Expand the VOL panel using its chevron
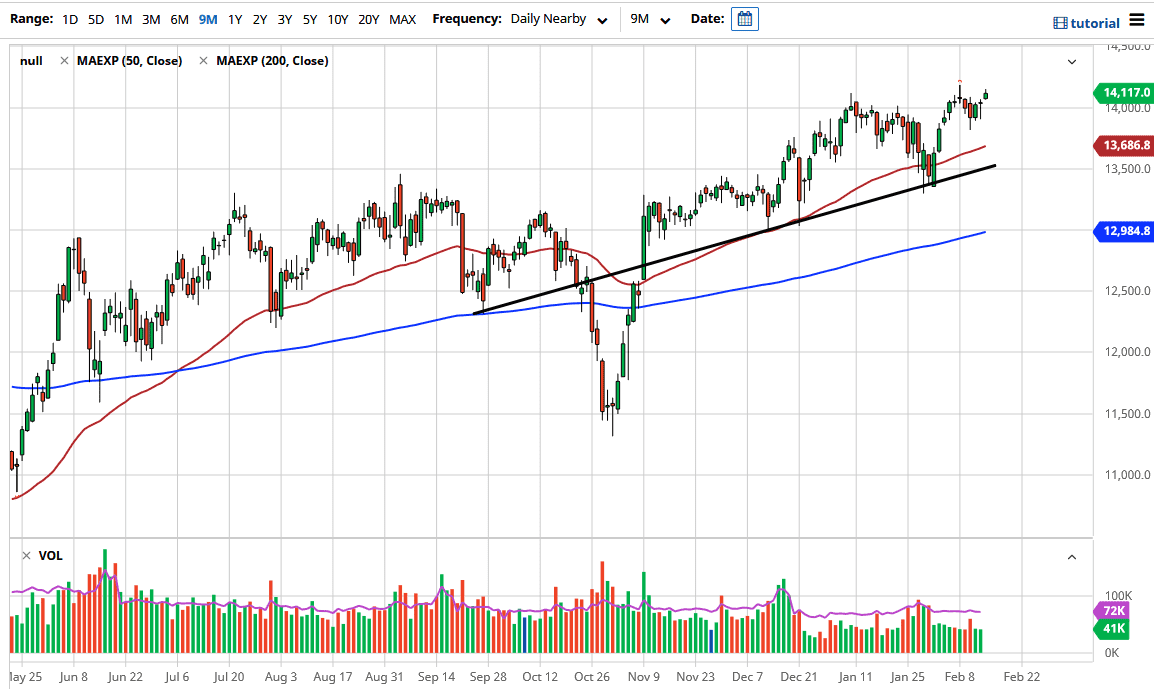Image resolution: width=1154 pixels, height=695 pixels. point(1071,557)
